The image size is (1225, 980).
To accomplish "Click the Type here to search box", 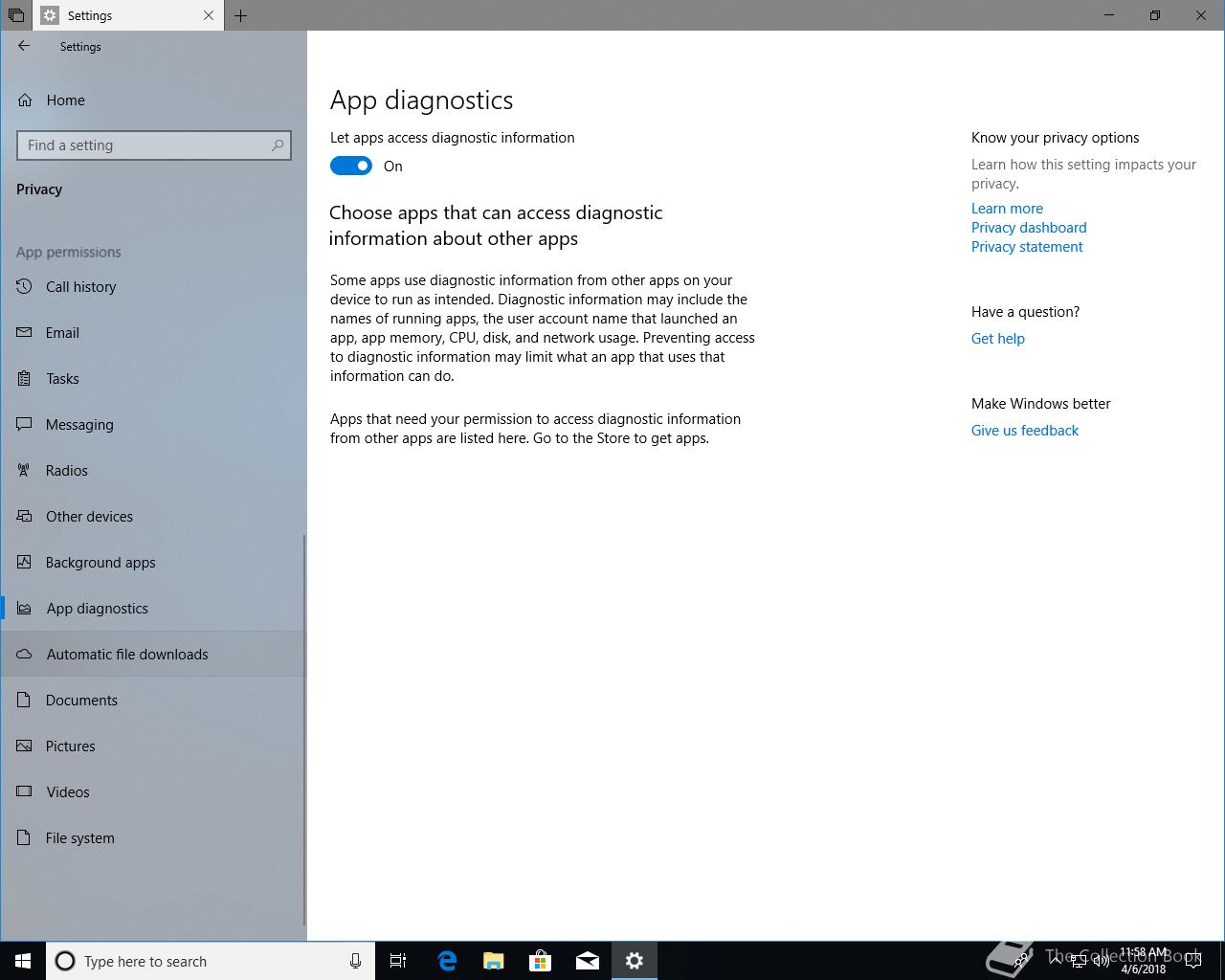I will click(209, 961).
